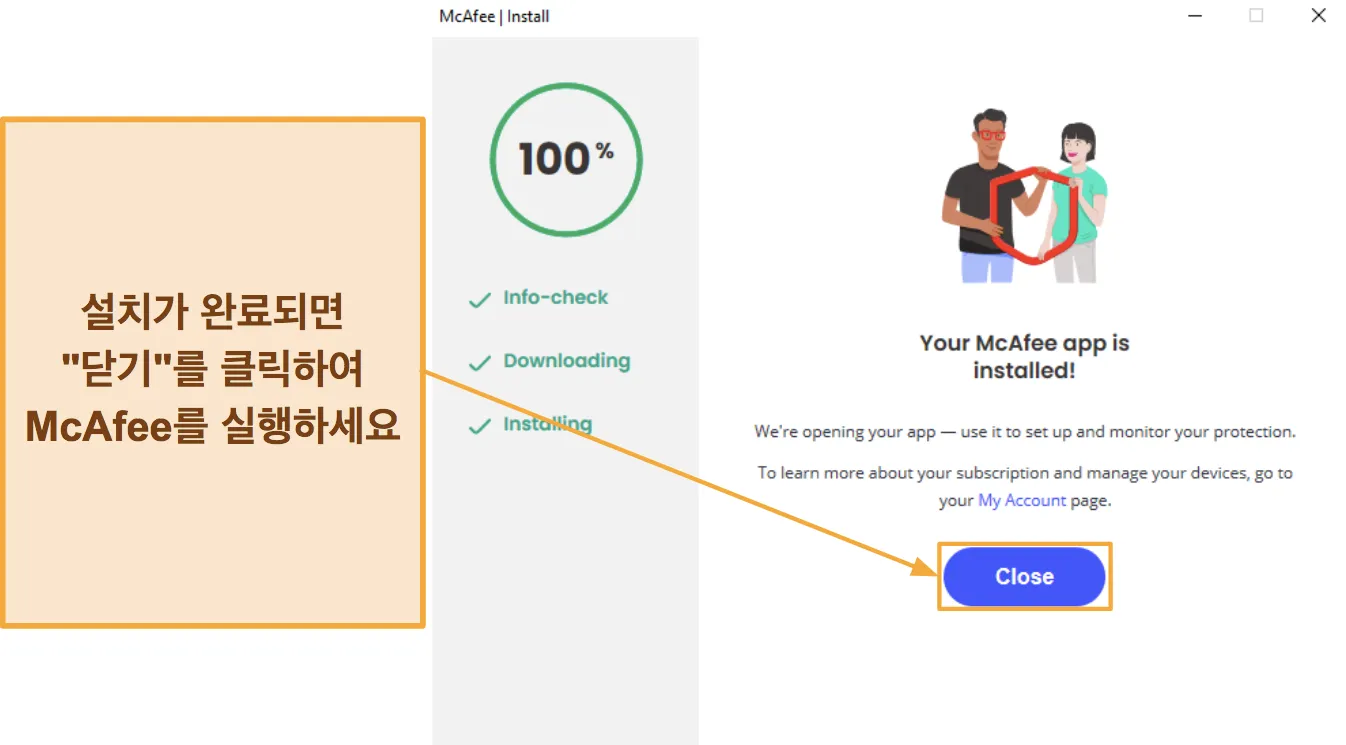
Task: Minimize the McAfee Install window
Action: click(1195, 15)
